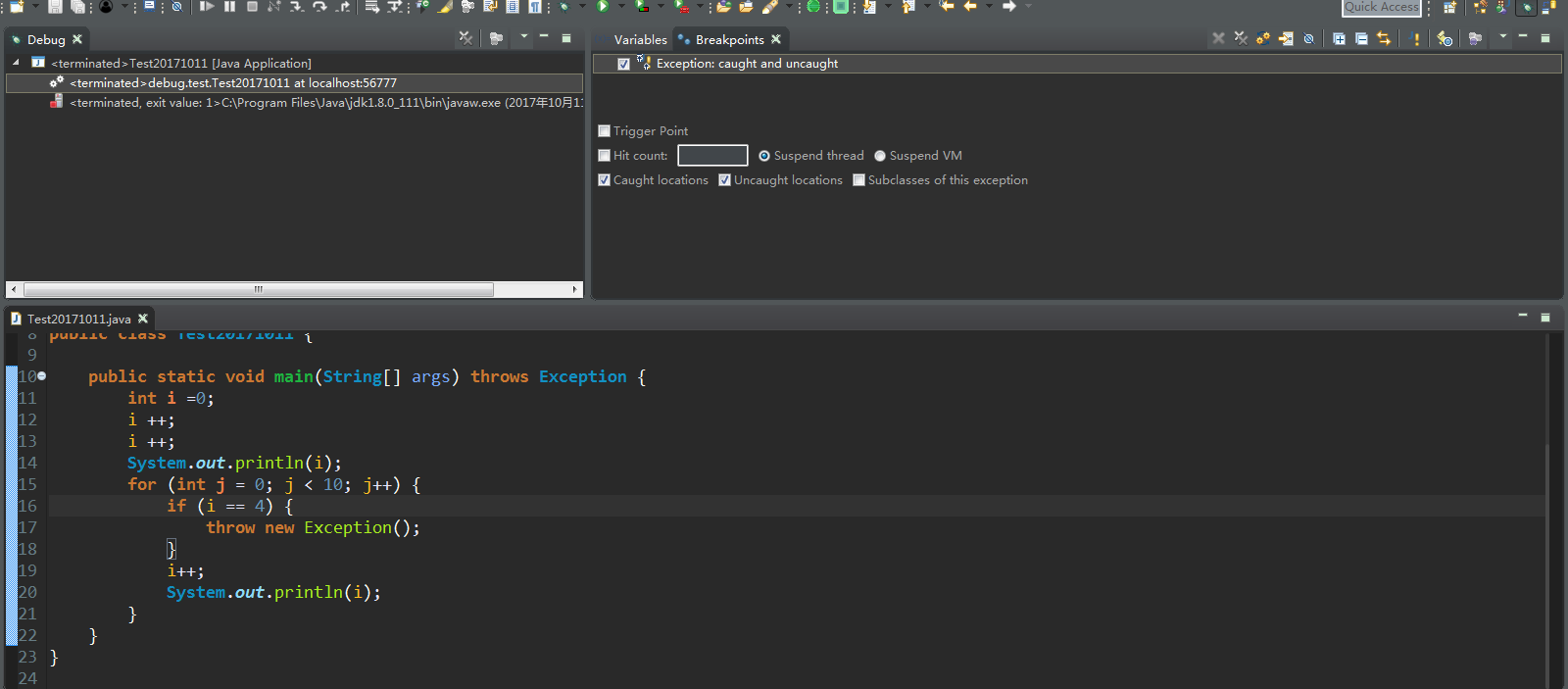
Task: Close the Debug view tab
Action: tap(77, 39)
